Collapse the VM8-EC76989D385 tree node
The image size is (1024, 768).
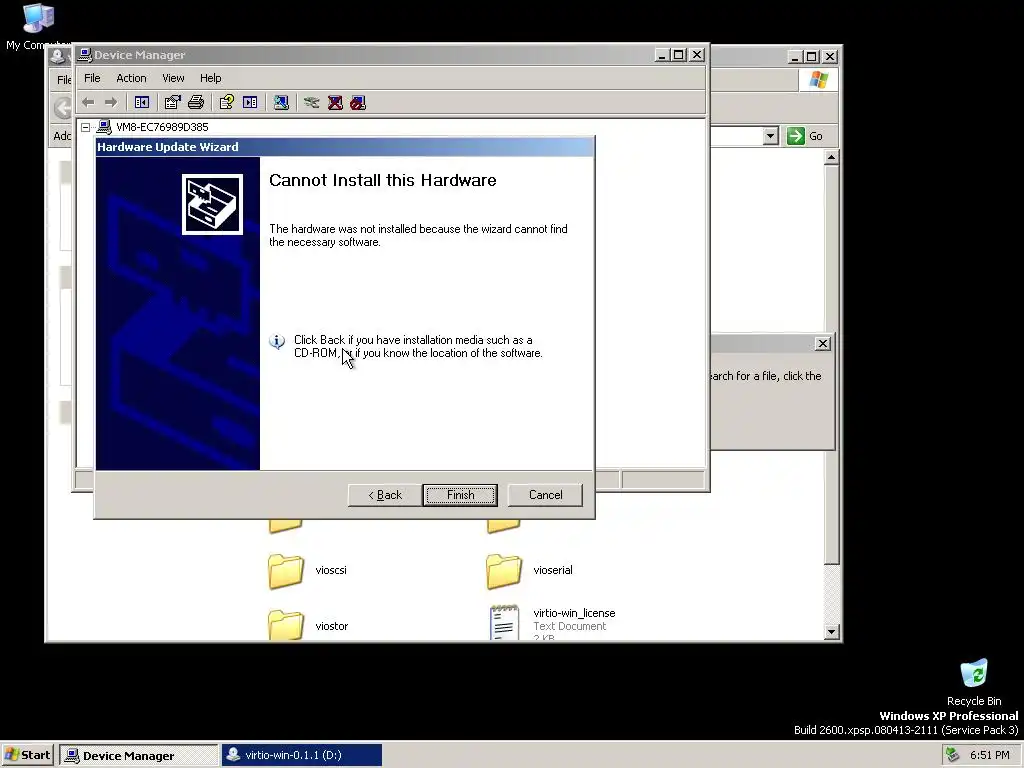(86, 127)
